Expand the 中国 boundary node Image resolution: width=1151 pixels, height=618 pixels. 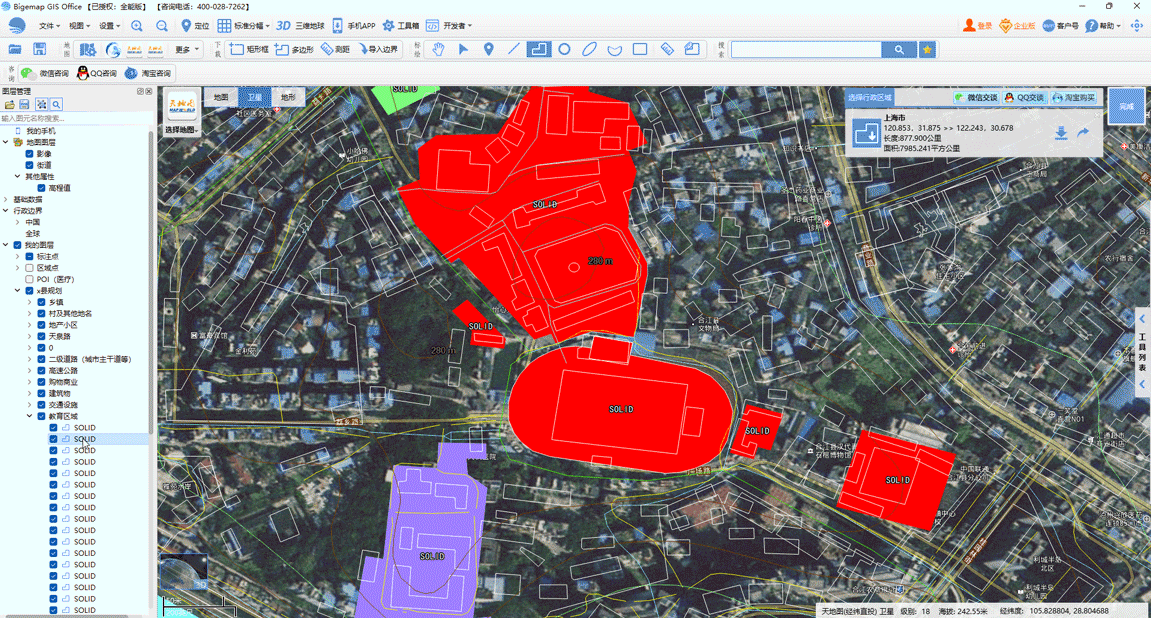[18, 222]
